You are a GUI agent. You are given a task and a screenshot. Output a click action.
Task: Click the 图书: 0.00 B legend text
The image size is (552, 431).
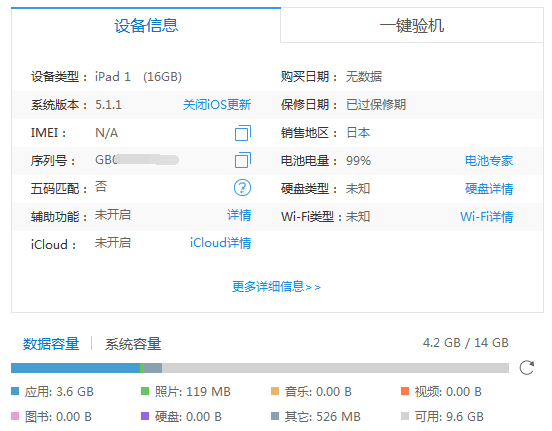(x=58, y=417)
